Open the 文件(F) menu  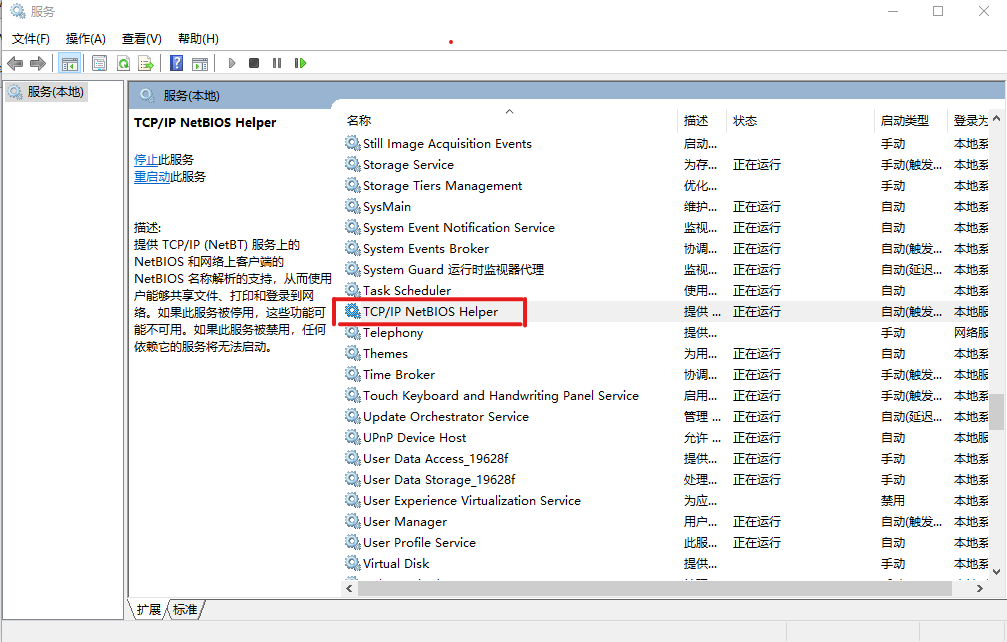[x=31, y=39]
